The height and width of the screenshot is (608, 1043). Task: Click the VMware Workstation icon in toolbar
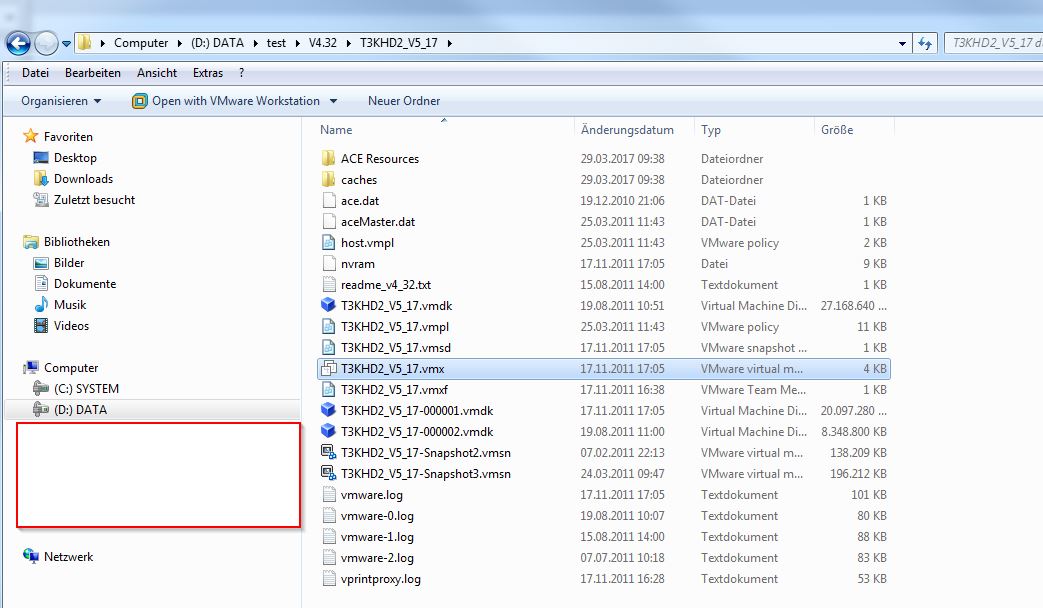(140, 101)
